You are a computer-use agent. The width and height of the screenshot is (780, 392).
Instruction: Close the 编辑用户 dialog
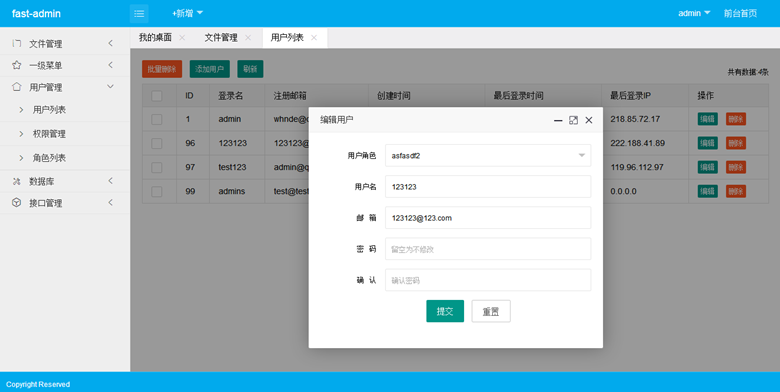click(x=589, y=120)
